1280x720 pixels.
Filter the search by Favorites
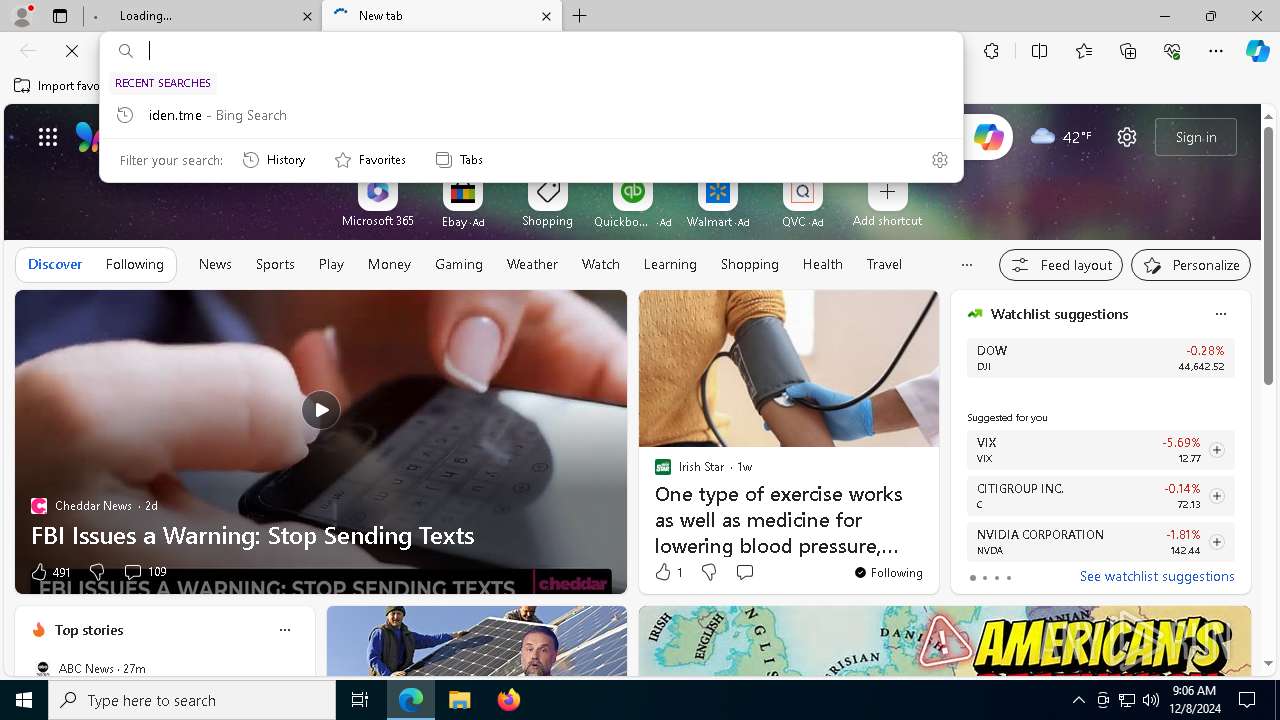370,160
